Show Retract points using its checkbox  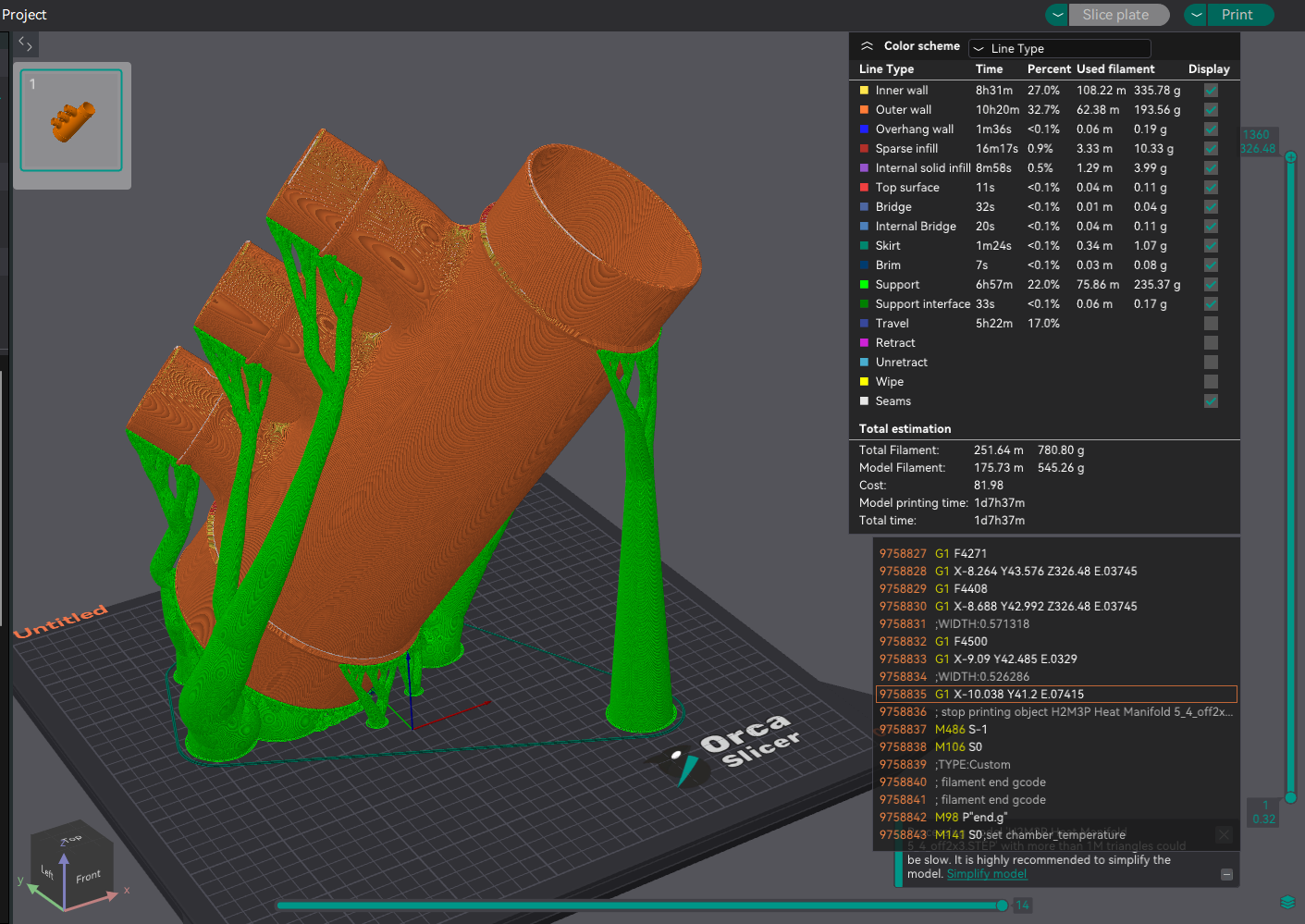tap(1211, 343)
